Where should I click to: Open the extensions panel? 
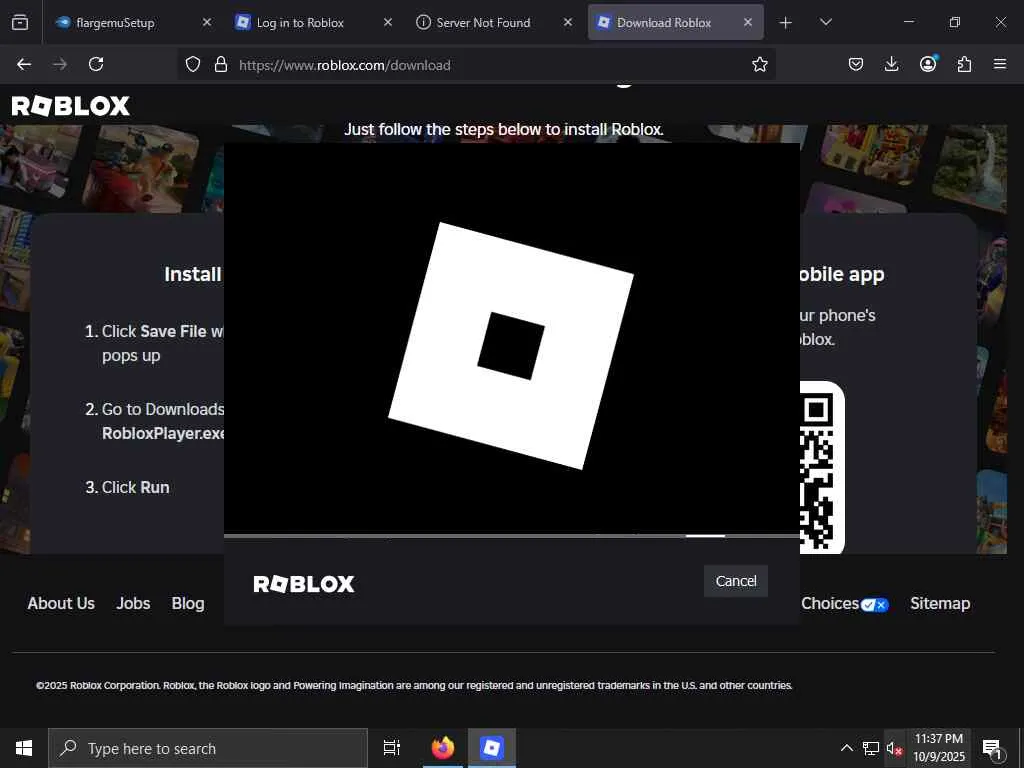coord(964,64)
